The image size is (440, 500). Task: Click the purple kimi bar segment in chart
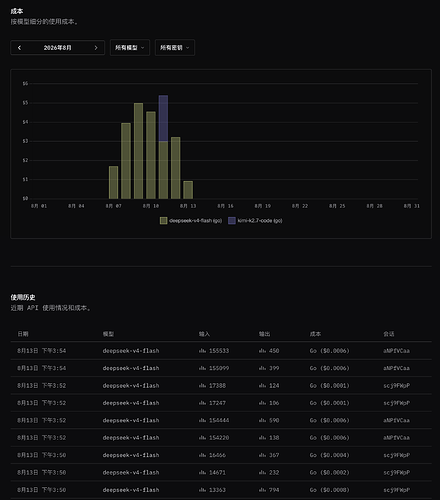(163, 118)
